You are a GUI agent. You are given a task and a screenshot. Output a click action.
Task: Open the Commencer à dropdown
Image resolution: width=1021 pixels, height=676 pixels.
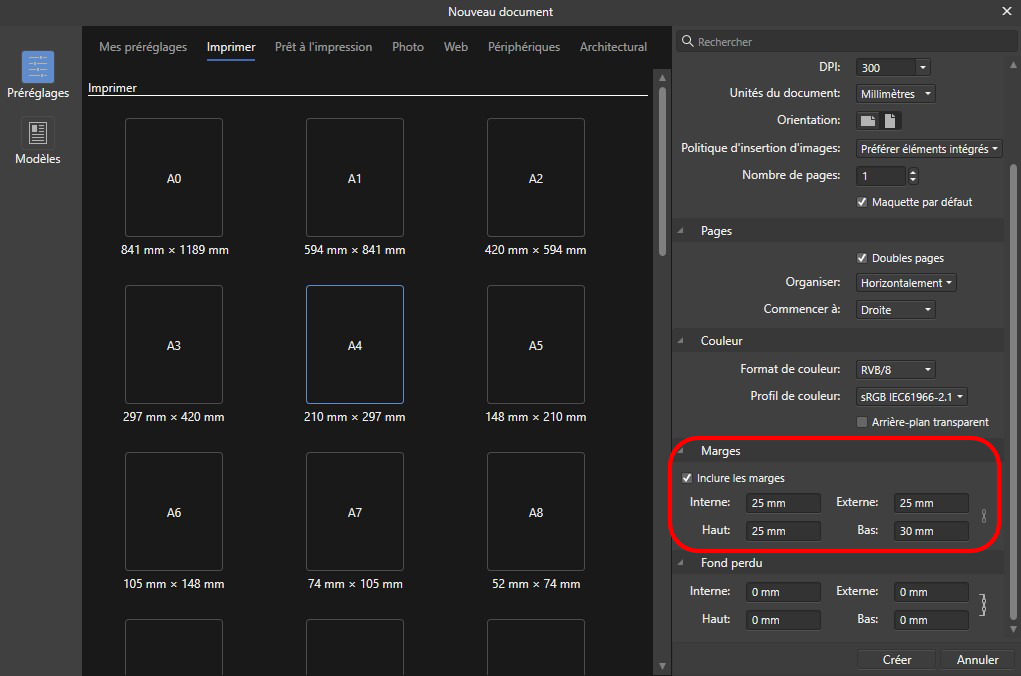tap(895, 310)
